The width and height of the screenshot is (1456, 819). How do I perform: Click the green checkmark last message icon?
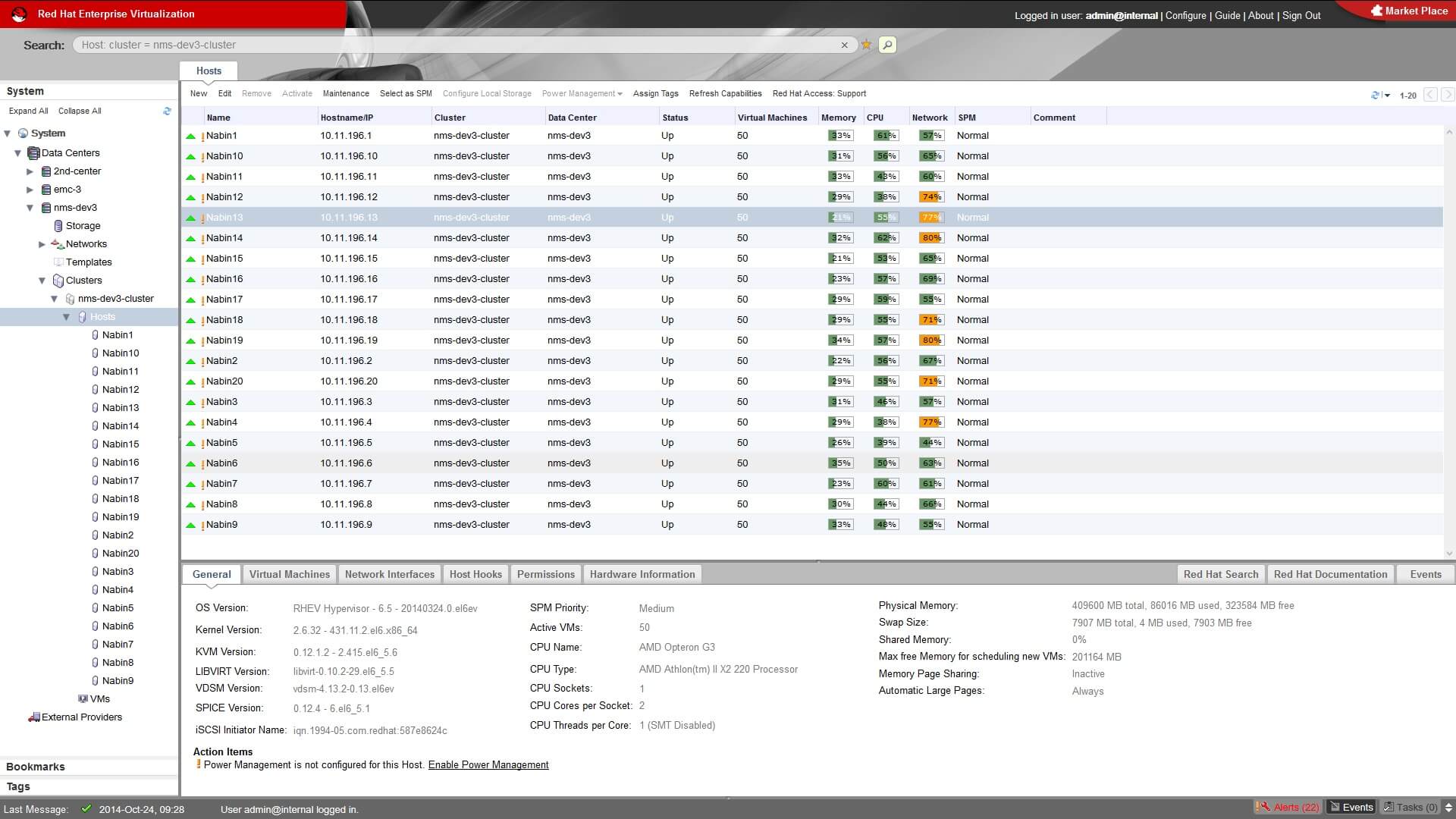pos(86,808)
